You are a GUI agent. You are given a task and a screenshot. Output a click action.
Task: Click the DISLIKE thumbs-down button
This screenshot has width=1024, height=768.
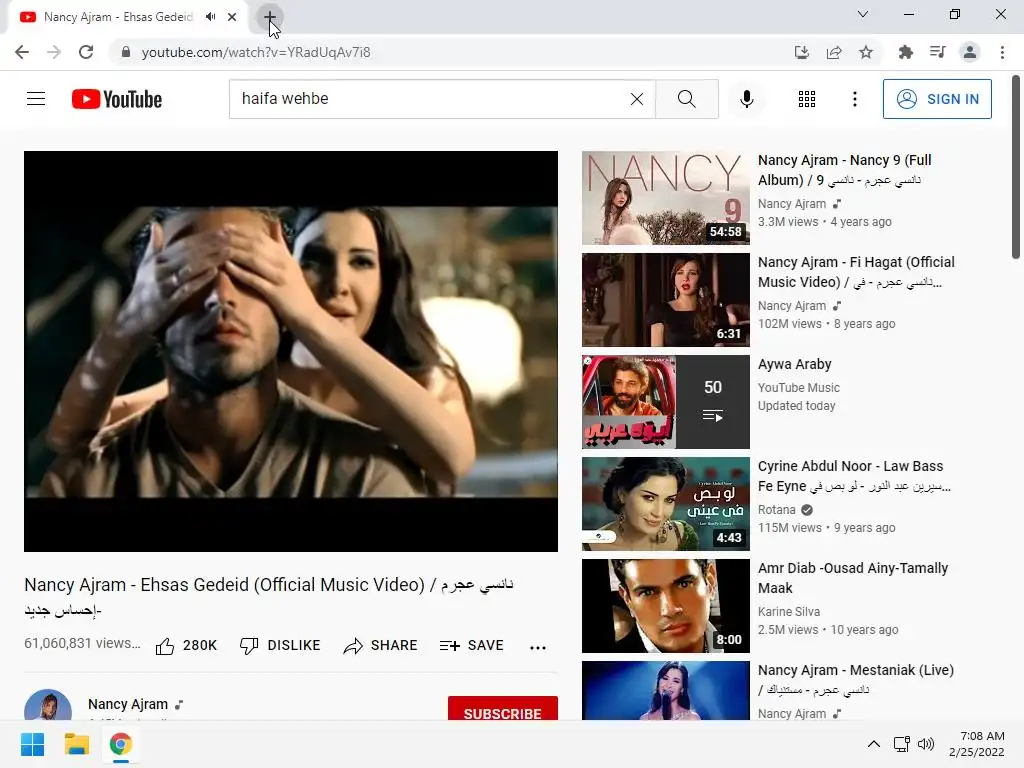coord(280,645)
